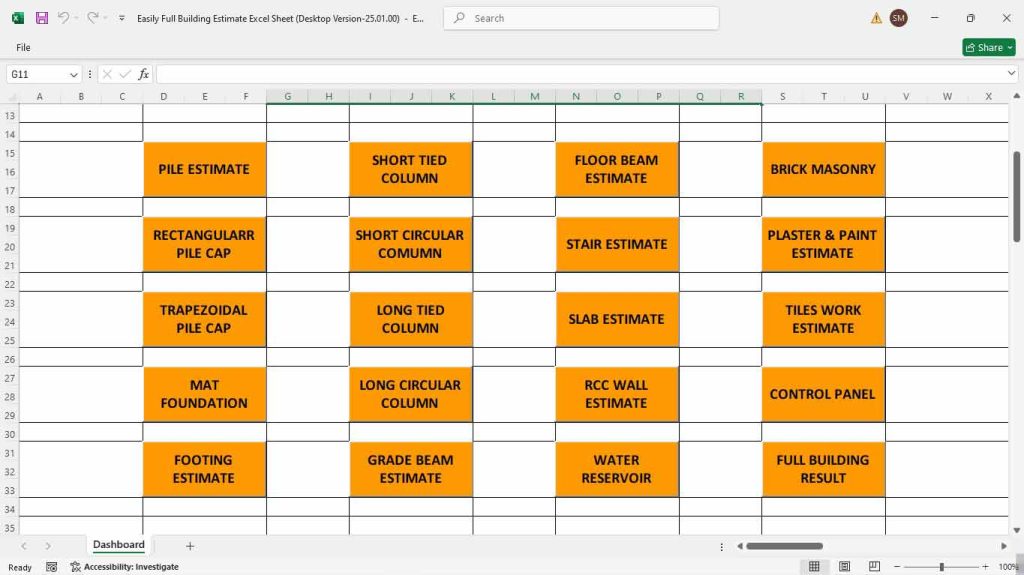Select Normal view icon in status bar

(x=814, y=567)
